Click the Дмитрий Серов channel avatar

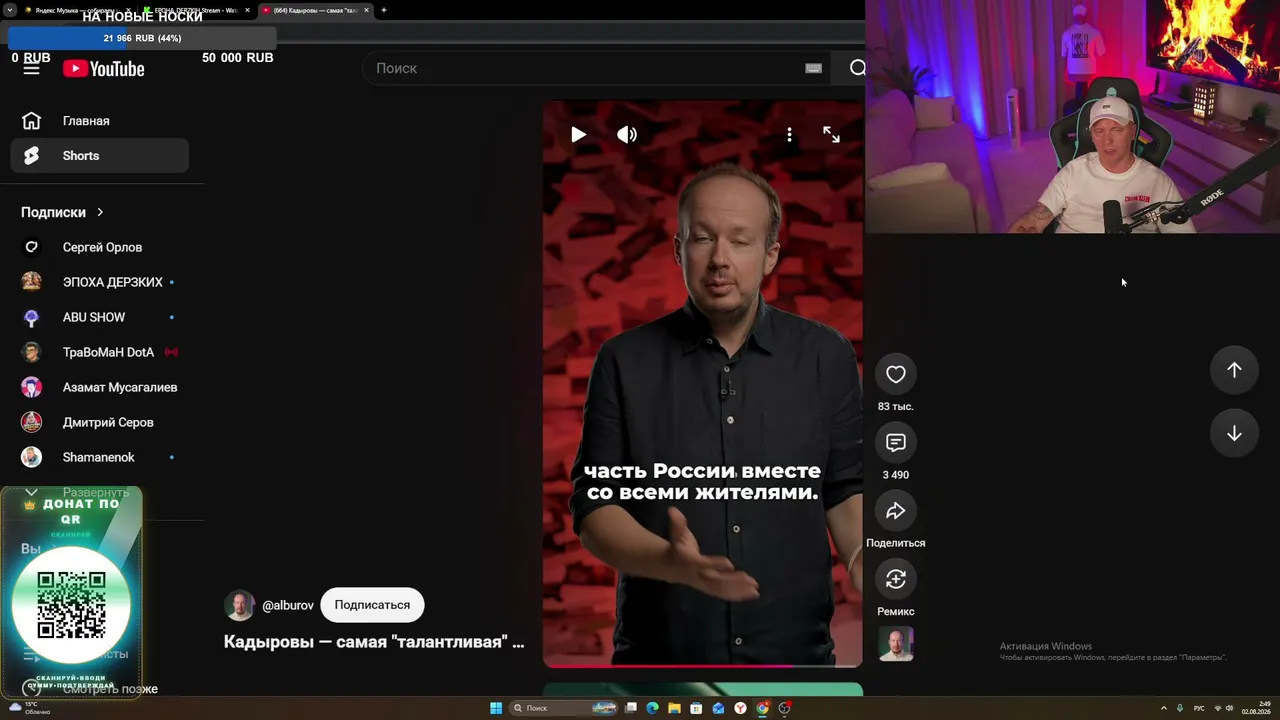click(32, 422)
